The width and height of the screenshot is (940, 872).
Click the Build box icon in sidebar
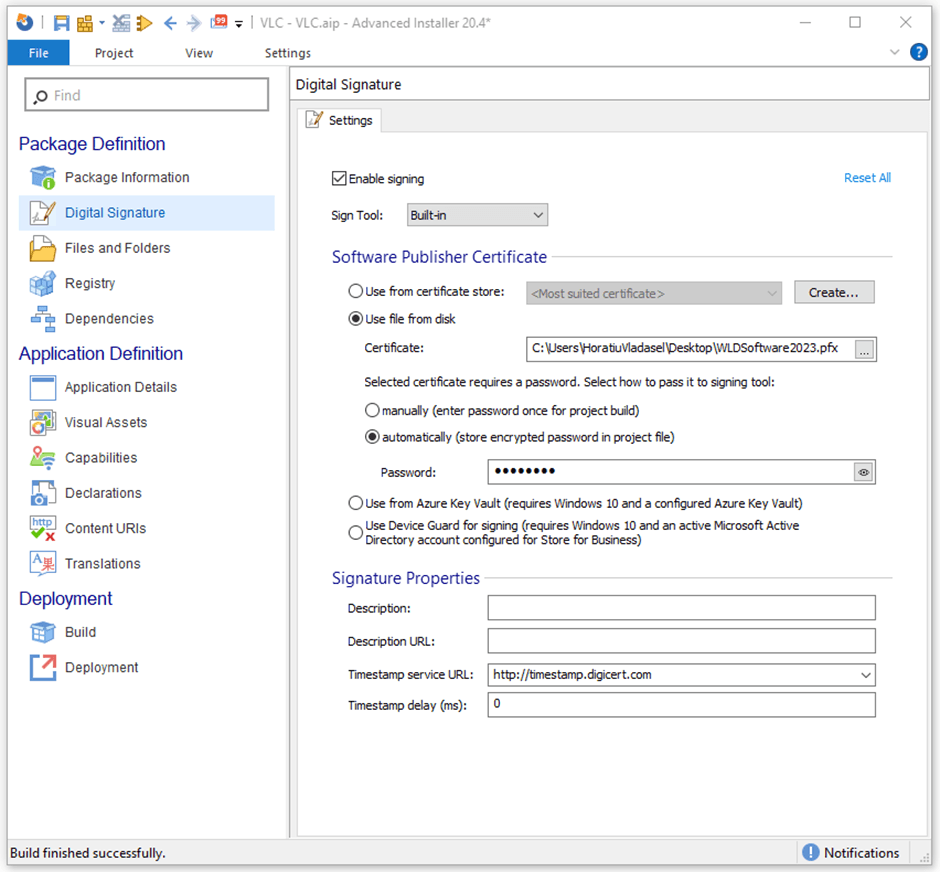point(43,632)
